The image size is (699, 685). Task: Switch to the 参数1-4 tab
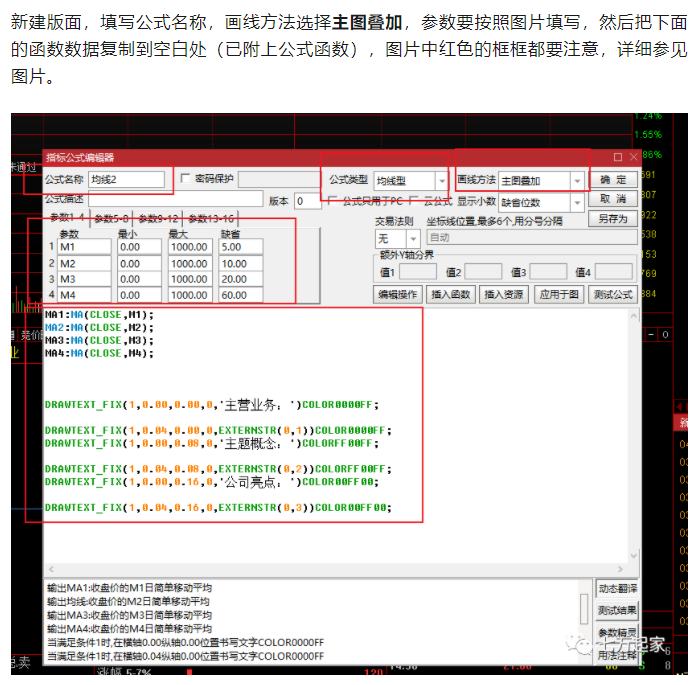tap(67, 217)
